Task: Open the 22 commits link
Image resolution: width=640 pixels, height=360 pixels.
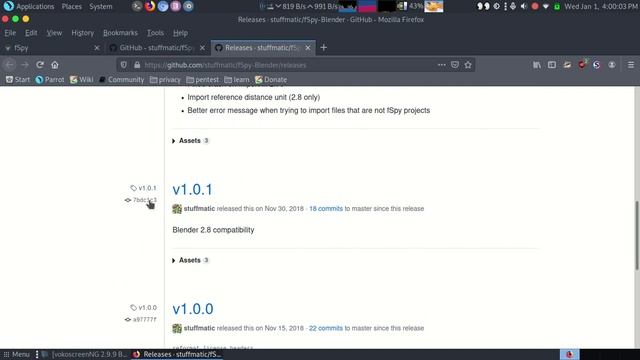Action: point(326,328)
